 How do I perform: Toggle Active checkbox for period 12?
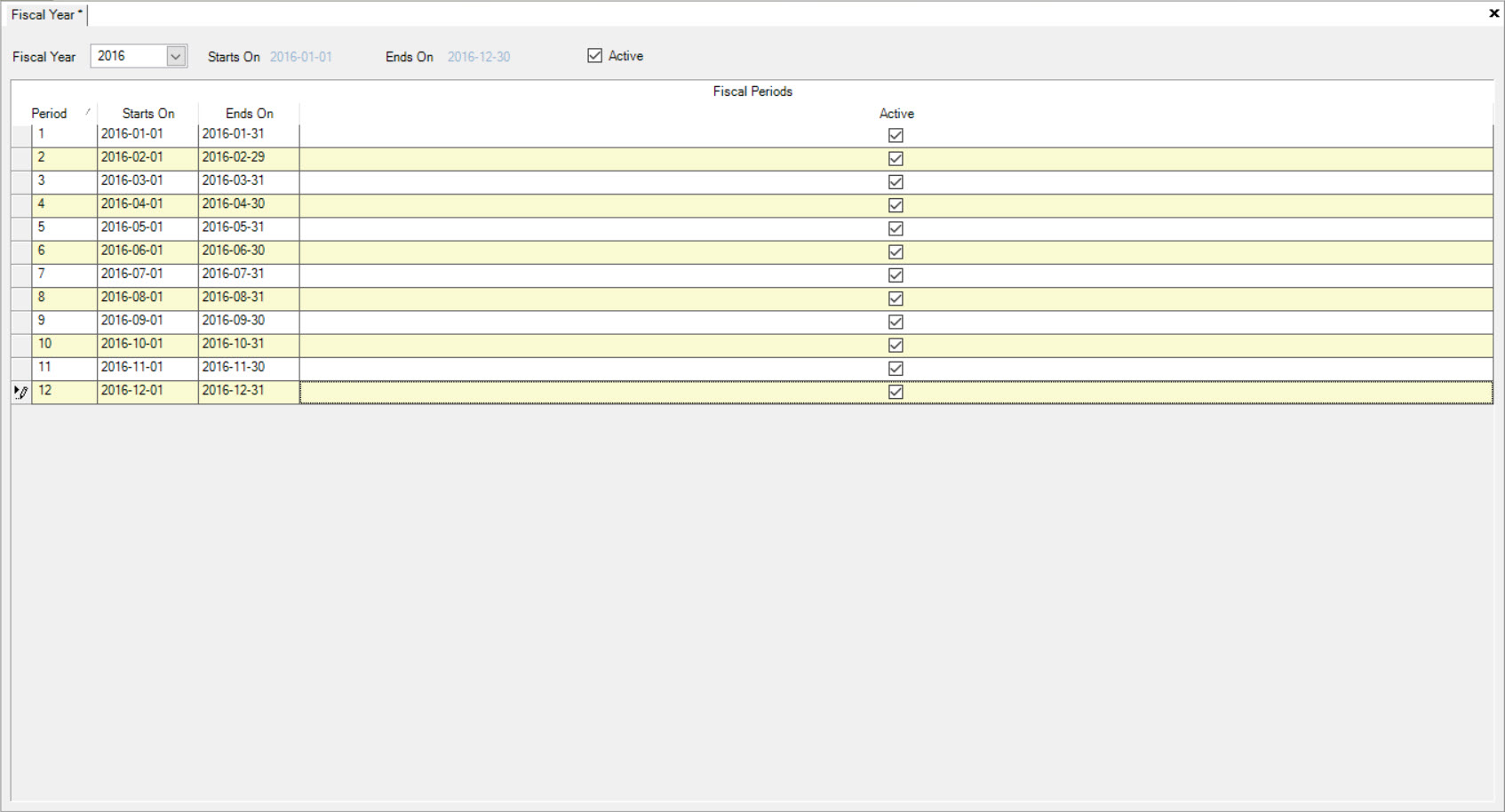coord(896,392)
